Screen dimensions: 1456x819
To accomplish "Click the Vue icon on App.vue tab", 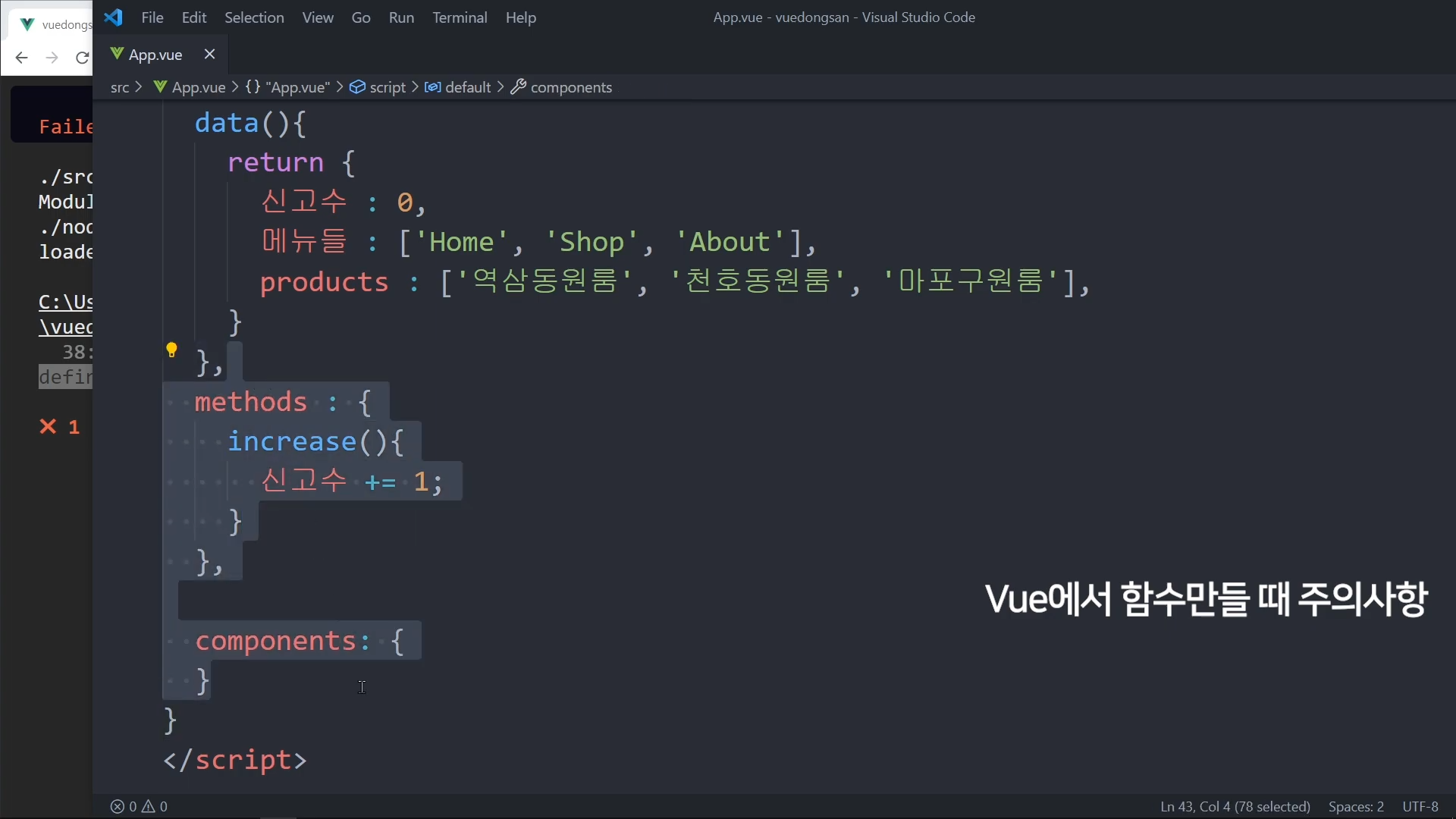I will point(117,54).
